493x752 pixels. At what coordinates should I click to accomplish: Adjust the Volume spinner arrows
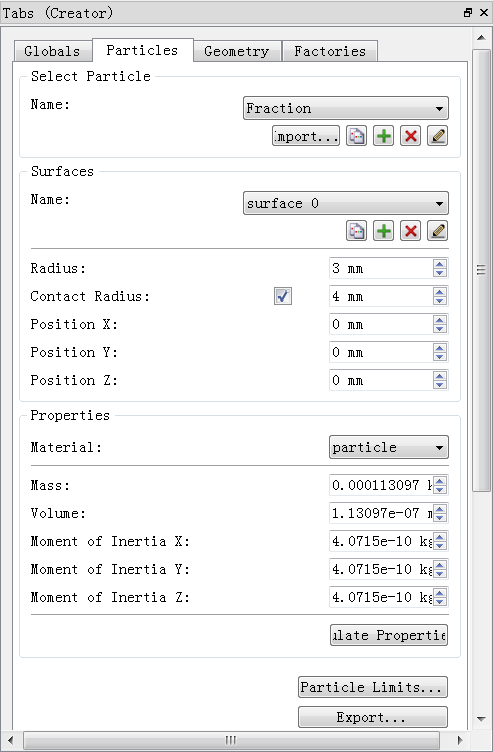tap(440, 513)
